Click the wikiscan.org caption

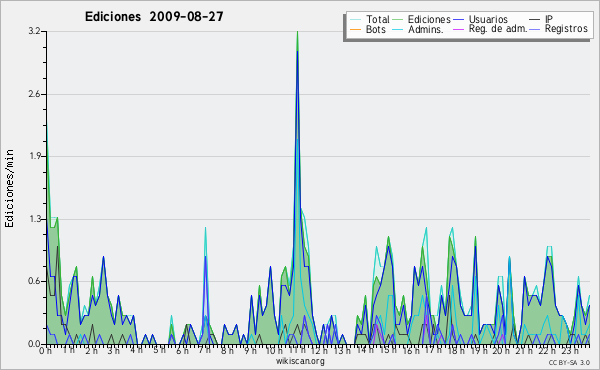pyautogui.click(x=300, y=361)
